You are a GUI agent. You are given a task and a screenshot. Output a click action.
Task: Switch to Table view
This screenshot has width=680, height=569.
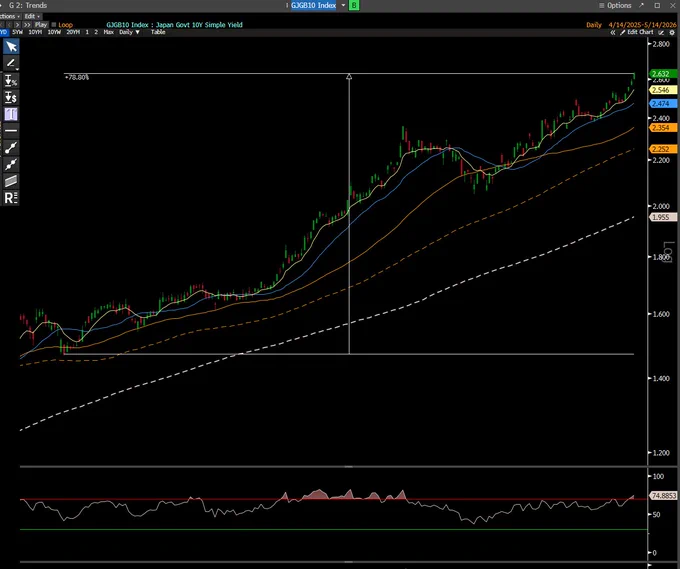pyautogui.click(x=158, y=32)
